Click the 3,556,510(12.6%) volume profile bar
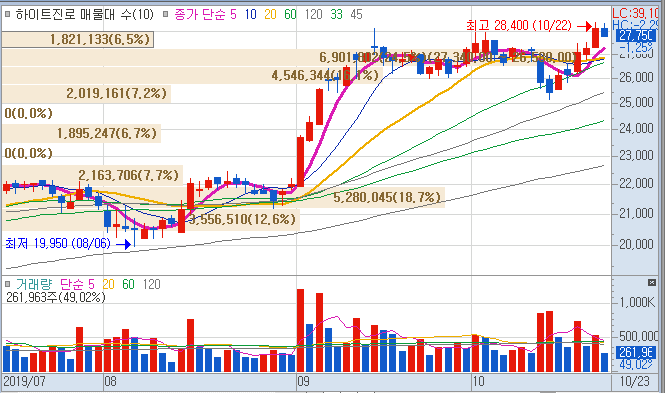Viewport: 665px width, 393px height. (151, 220)
